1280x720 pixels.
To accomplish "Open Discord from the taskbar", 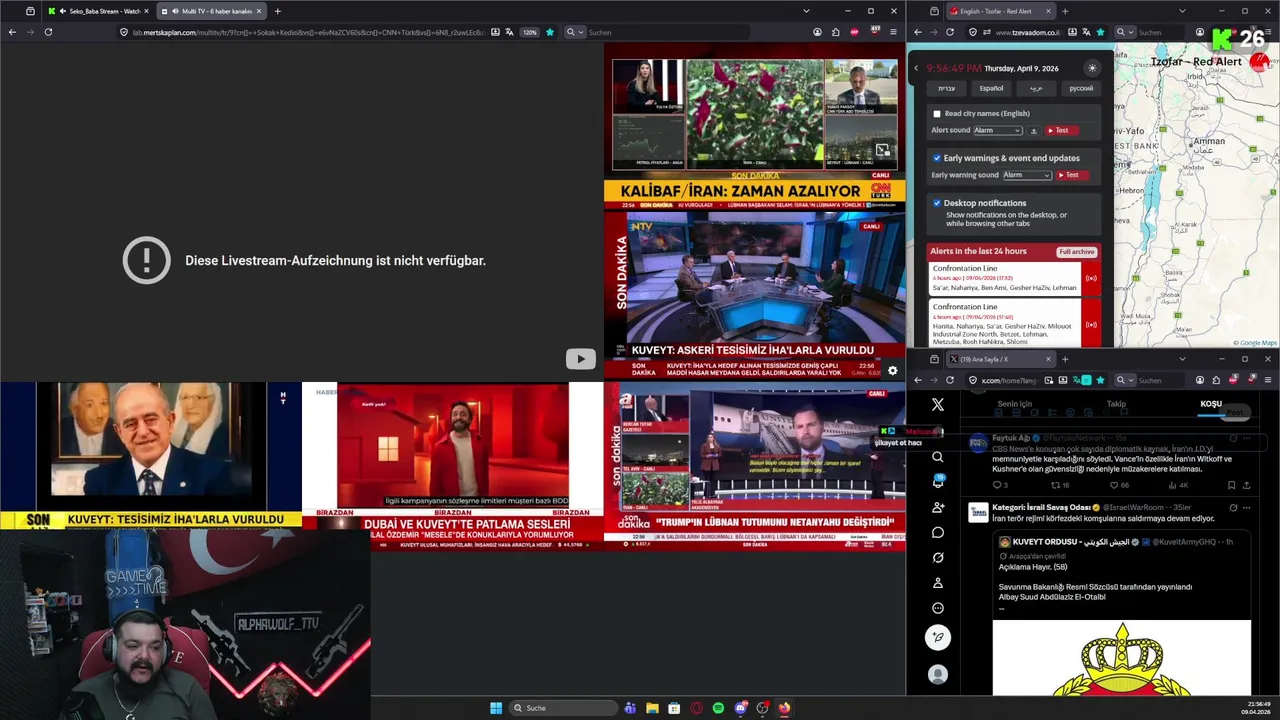I will click(x=740, y=708).
